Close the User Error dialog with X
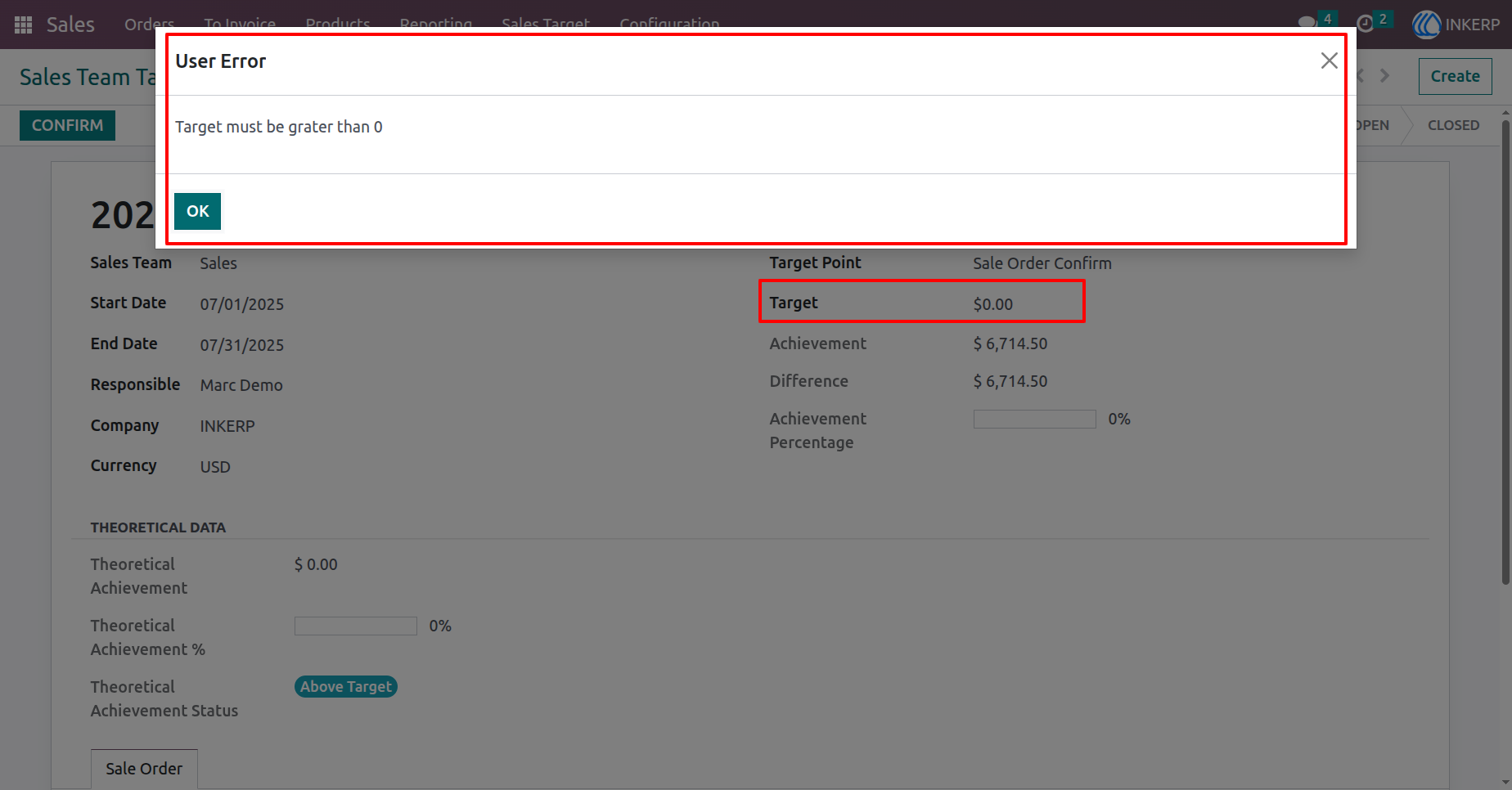Screen dimensions: 1512x790 (1329, 61)
